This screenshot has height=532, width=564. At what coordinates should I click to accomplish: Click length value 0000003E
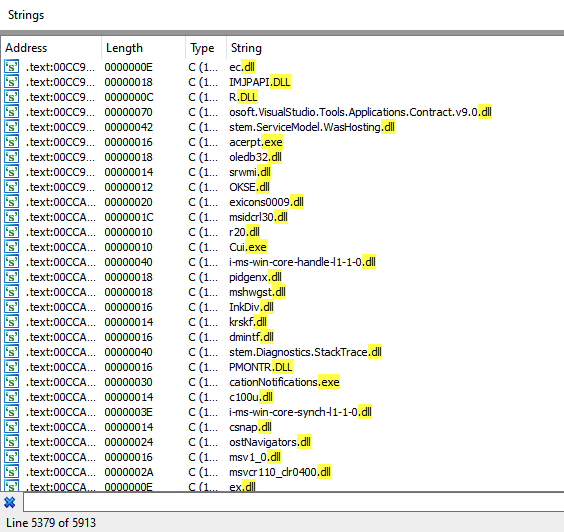128,412
